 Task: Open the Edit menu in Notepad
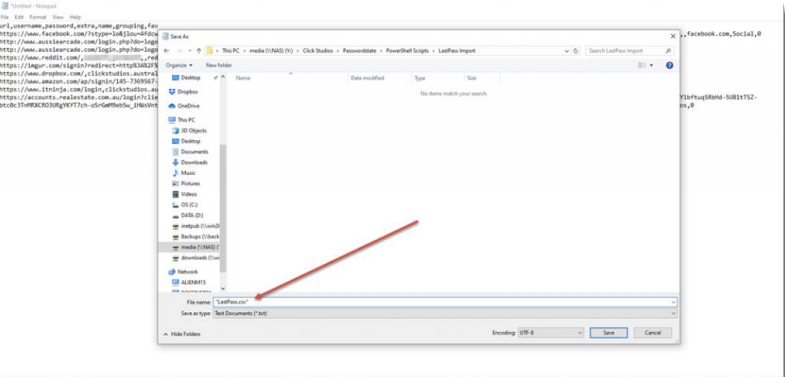pyautogui.click(x=19, y=17)
